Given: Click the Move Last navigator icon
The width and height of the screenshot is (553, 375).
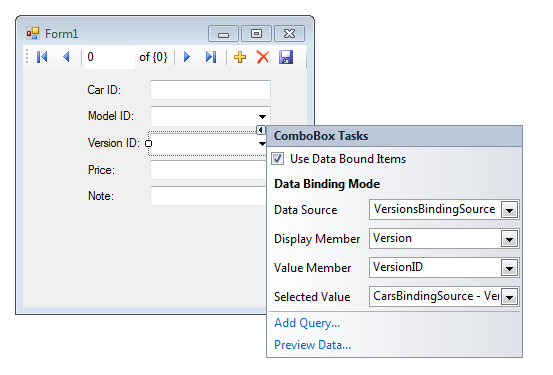Looking at the screenshot, I should (x=211, y=57).
